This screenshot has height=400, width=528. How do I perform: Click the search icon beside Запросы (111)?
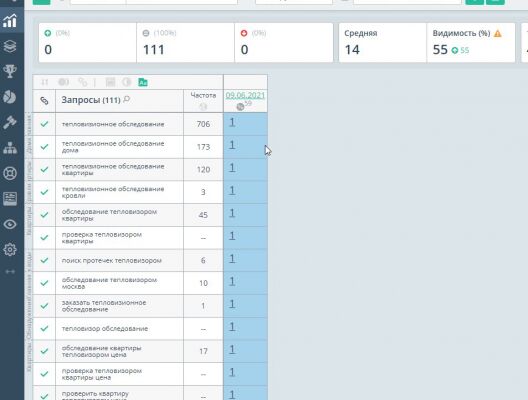127,99
